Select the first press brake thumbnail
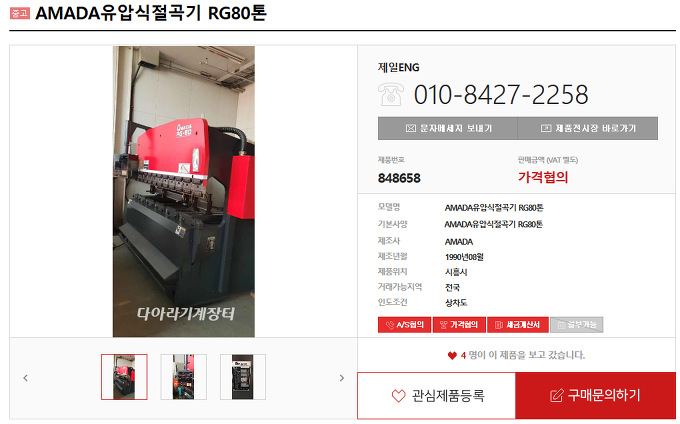 pyautogui.click(x=124, y=377)
